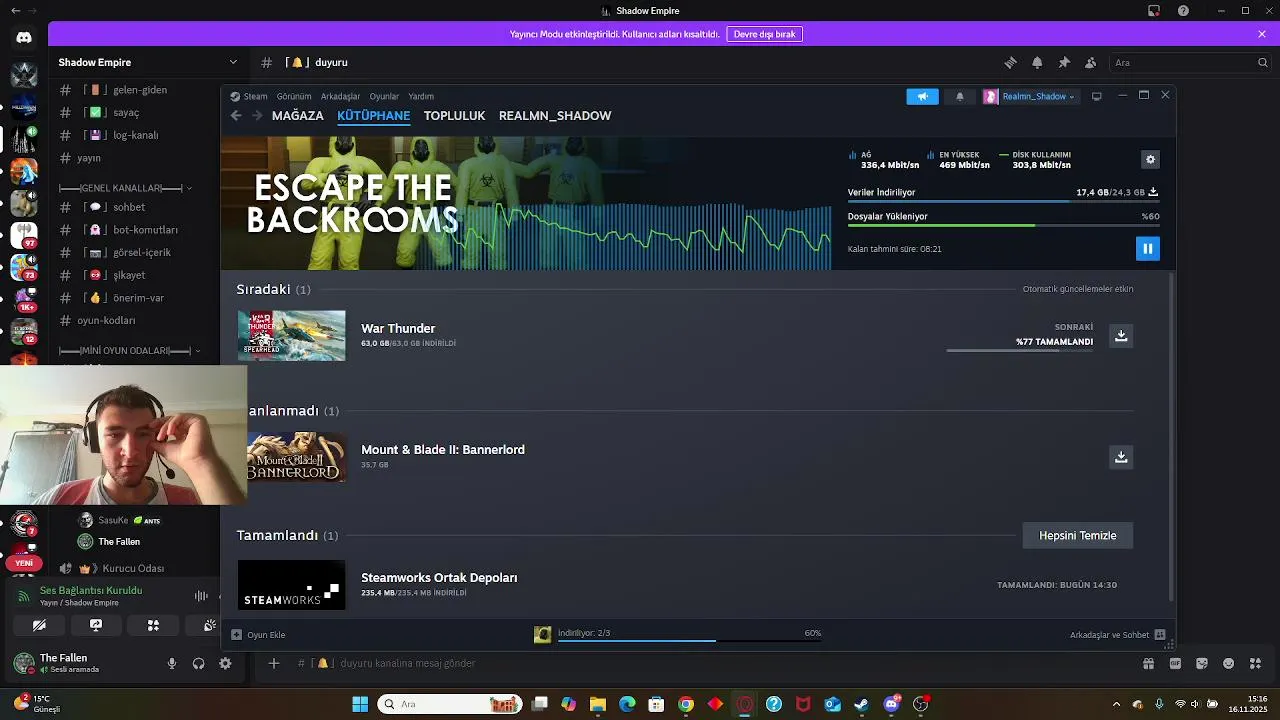Screen dimensions: 1280x720
Task: Switch Steam to Big Picture mode icon
Action: click(1097, 96)
